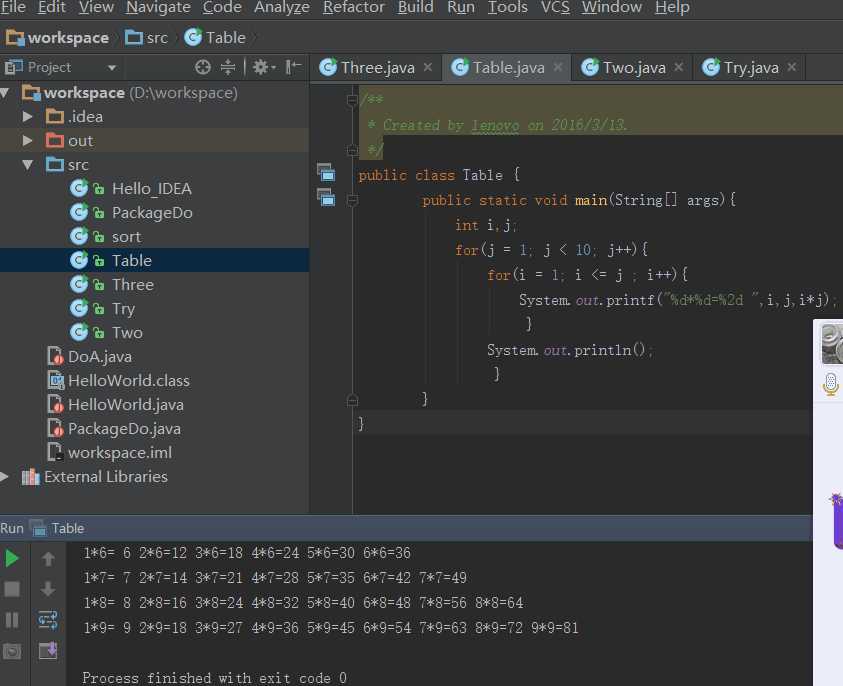Open Project panel settings gear

click(263, 67)
